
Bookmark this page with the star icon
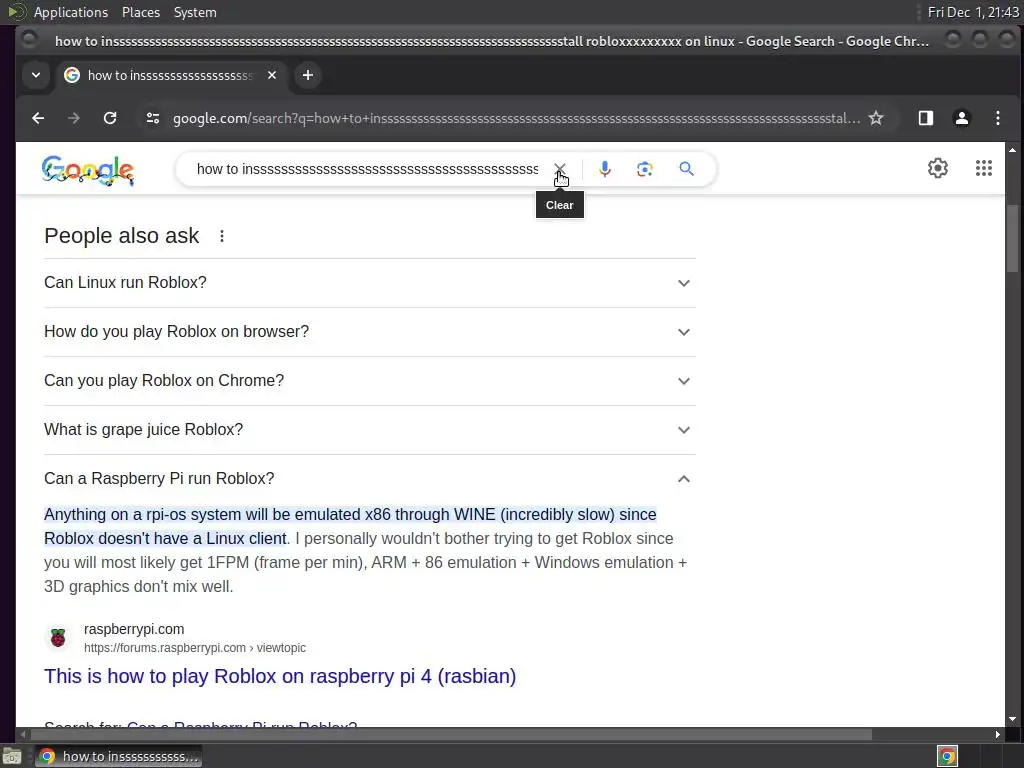tap(876, 118)
